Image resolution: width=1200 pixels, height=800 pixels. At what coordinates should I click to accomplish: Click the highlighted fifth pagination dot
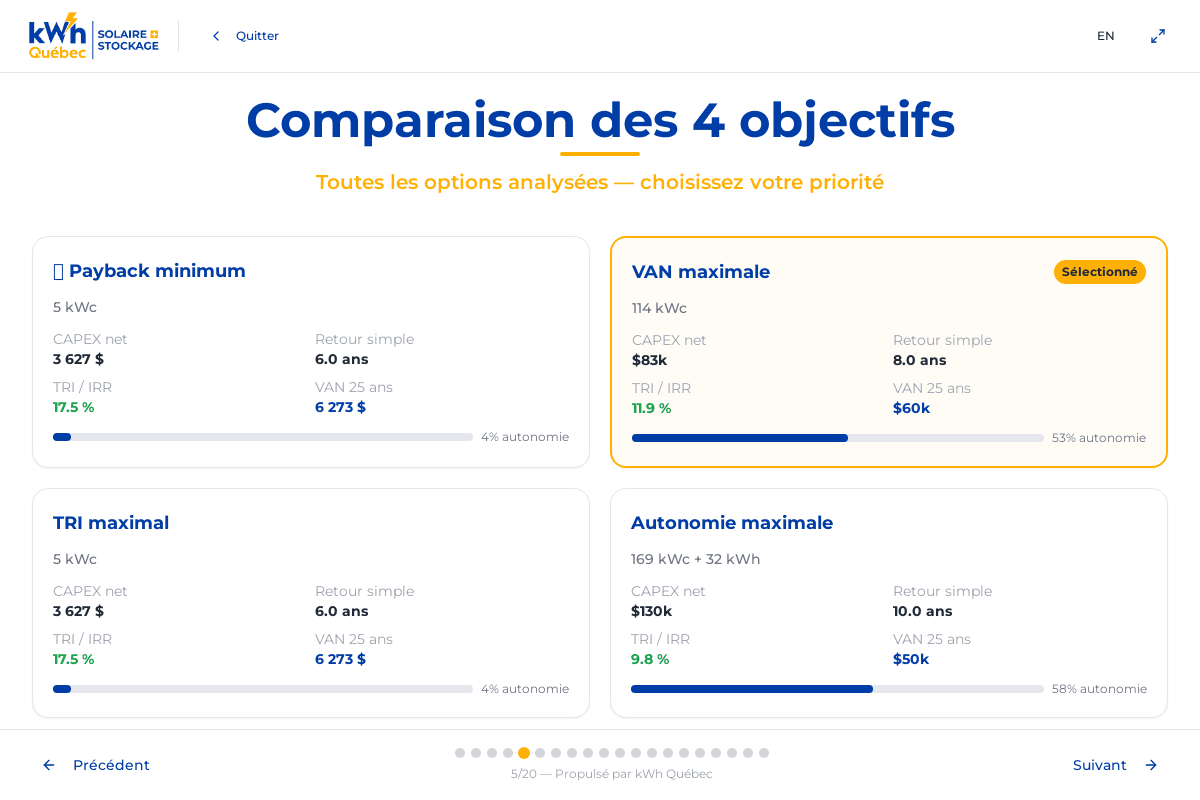pyautogui.click(x=524, y=753)
